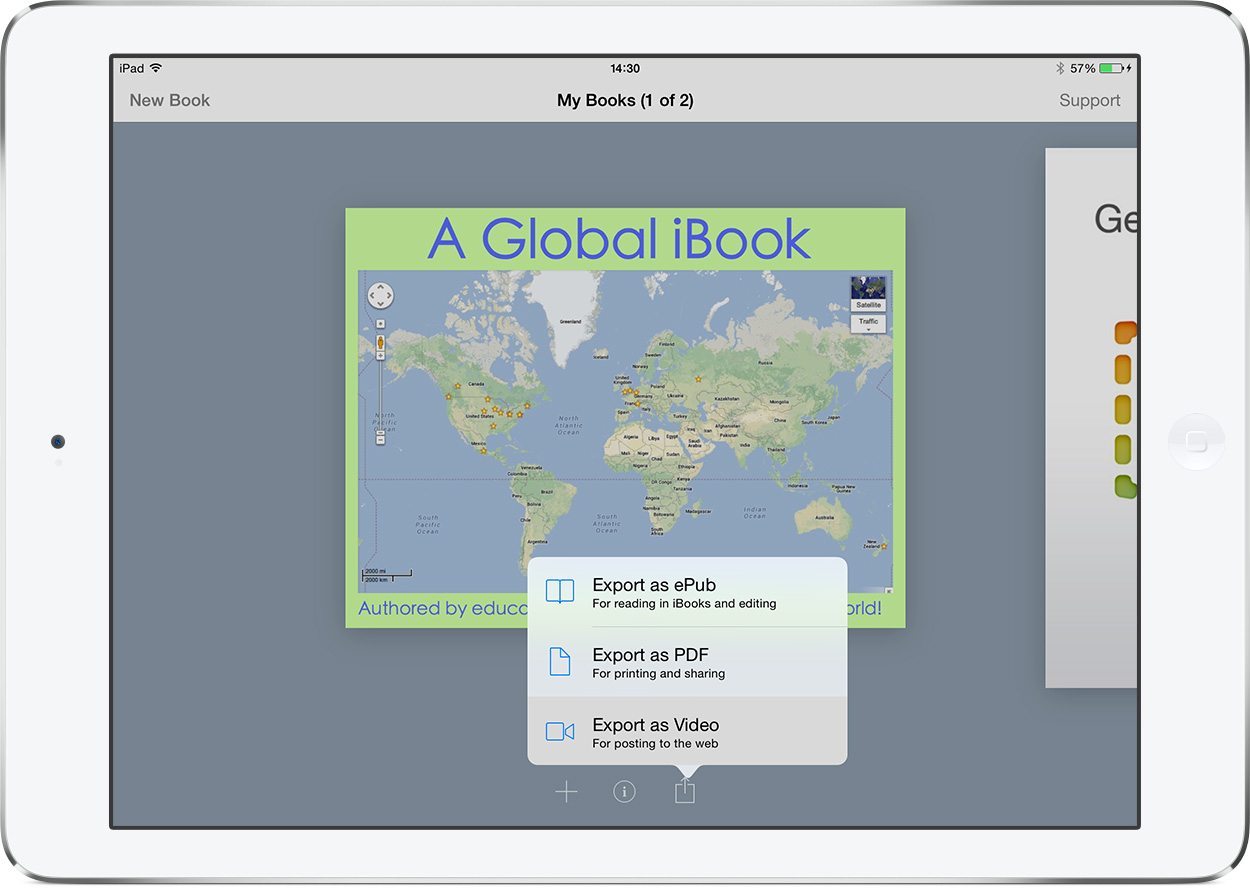This screenshot has width=1250, height=888.
Task: Select the next book cover at right
Action: click(x=1091, y=418)
